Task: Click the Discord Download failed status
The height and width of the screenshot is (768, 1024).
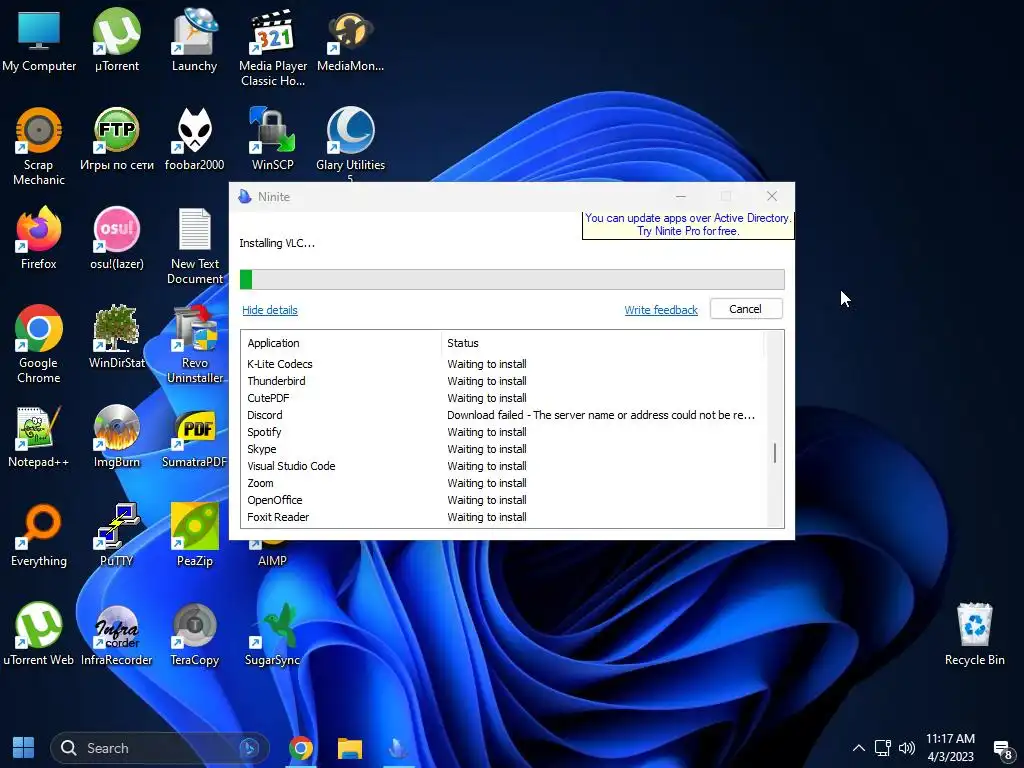Action: (x=601, y=415)
